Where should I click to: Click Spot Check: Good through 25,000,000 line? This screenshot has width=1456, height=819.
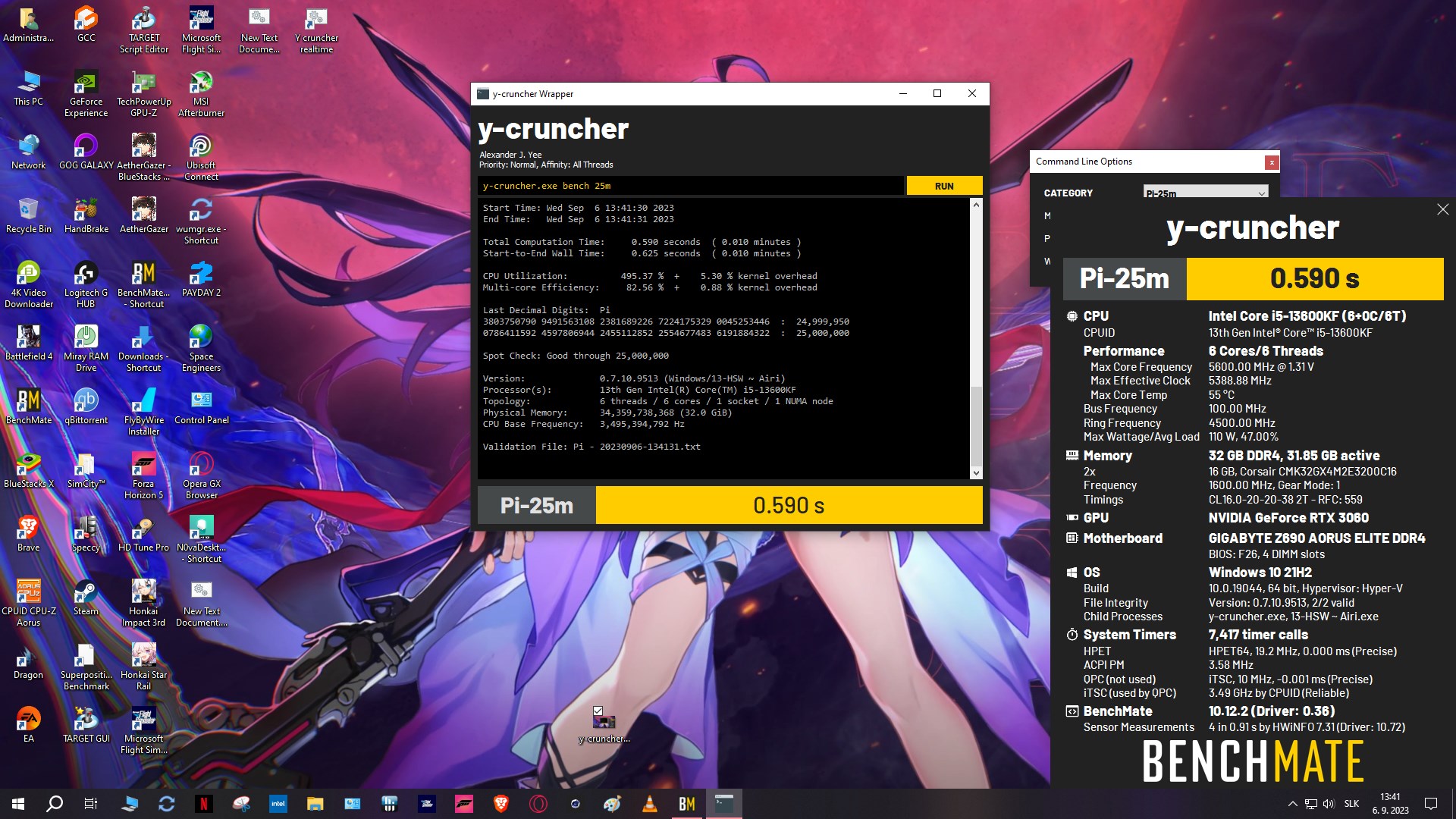click(576, 356)
